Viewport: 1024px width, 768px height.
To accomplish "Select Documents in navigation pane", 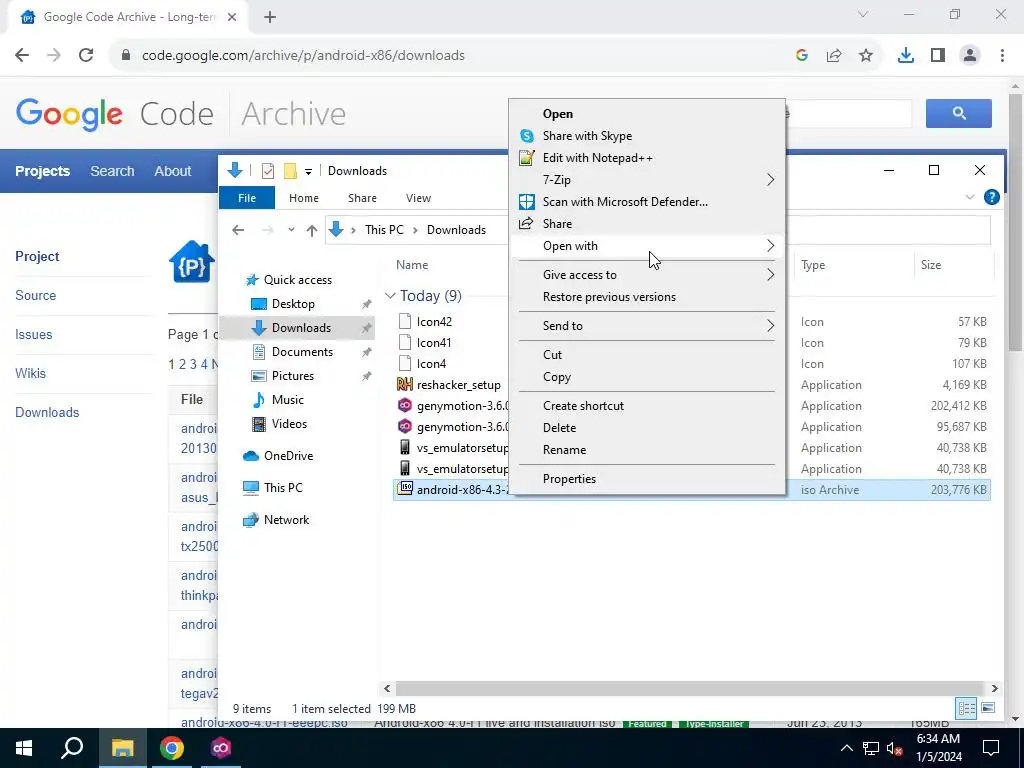I will (x=302, y=352).
